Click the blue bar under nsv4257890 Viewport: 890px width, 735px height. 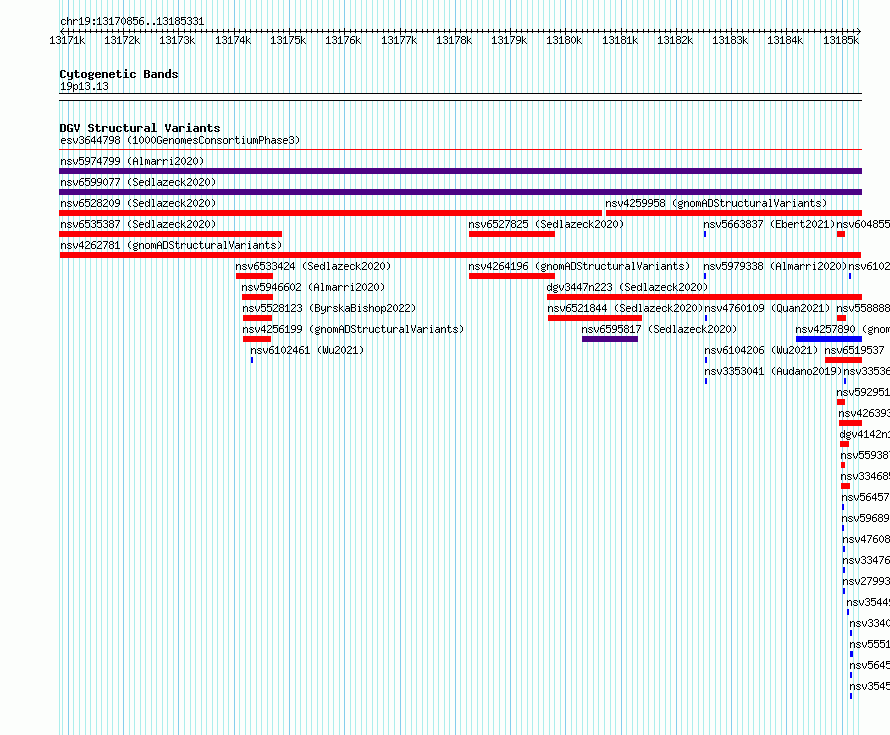[829, 339]
